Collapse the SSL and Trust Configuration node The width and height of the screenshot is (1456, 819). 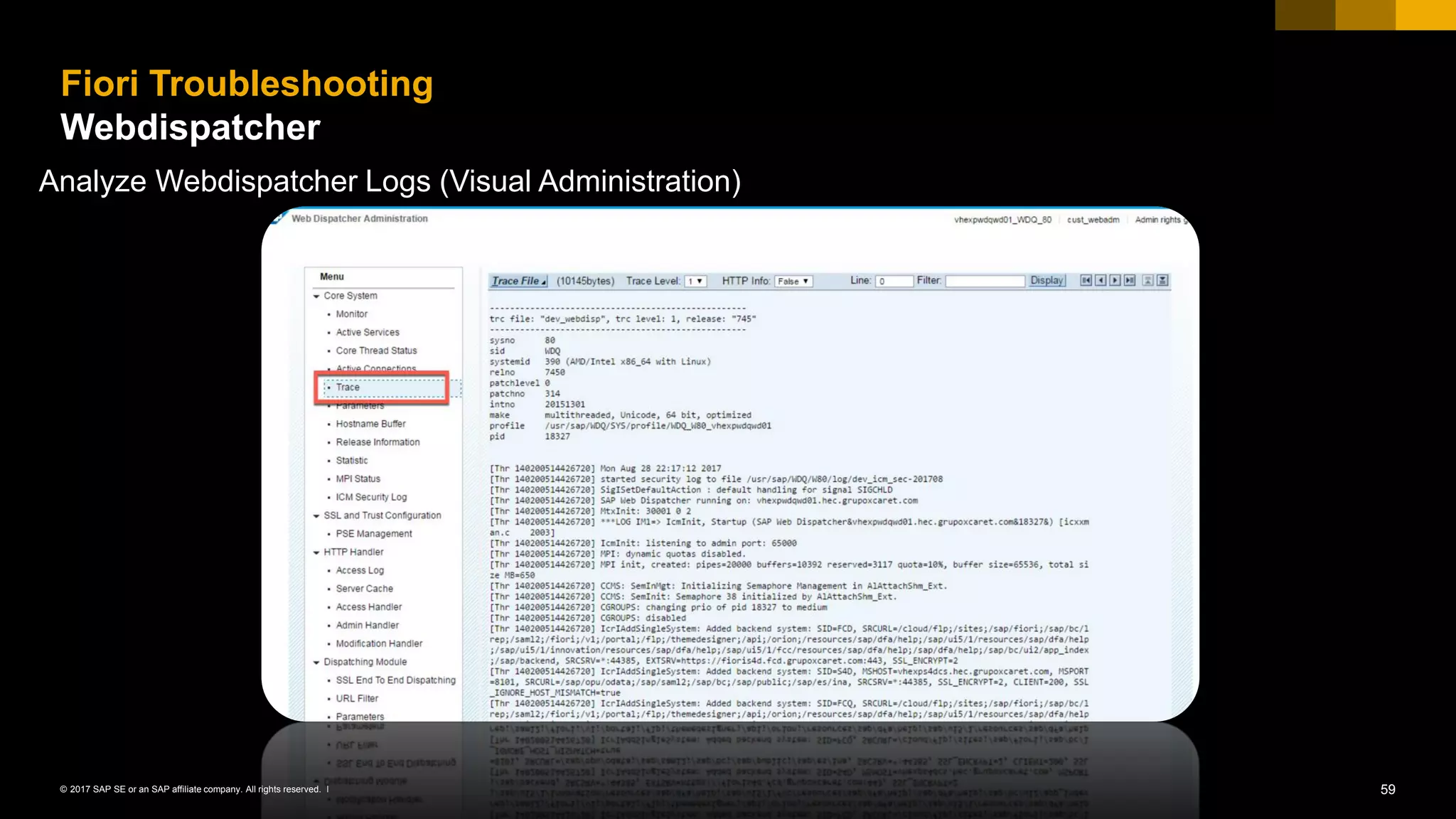(x=316, y=515)
